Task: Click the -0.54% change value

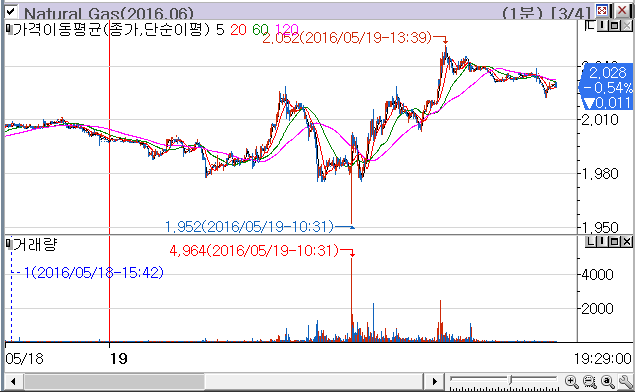Action: (x=608, y=87)
